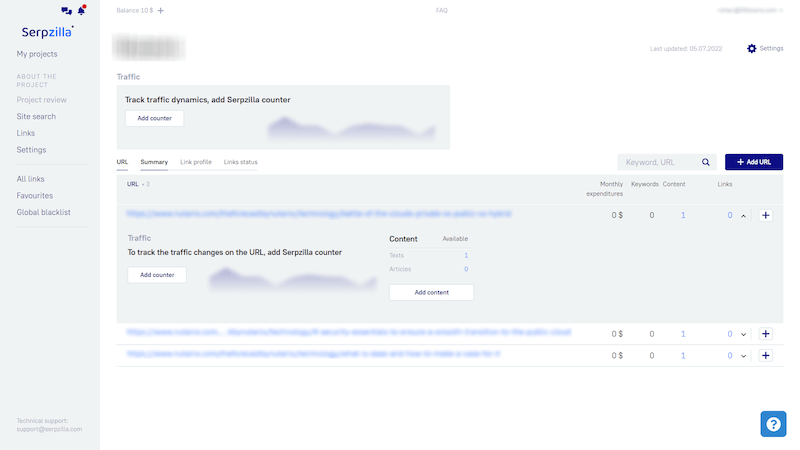Viewport: 800px width, 450px height.
Task: Switch to the Links status tab
Action: pyautogui.click(x=240, y=161)
